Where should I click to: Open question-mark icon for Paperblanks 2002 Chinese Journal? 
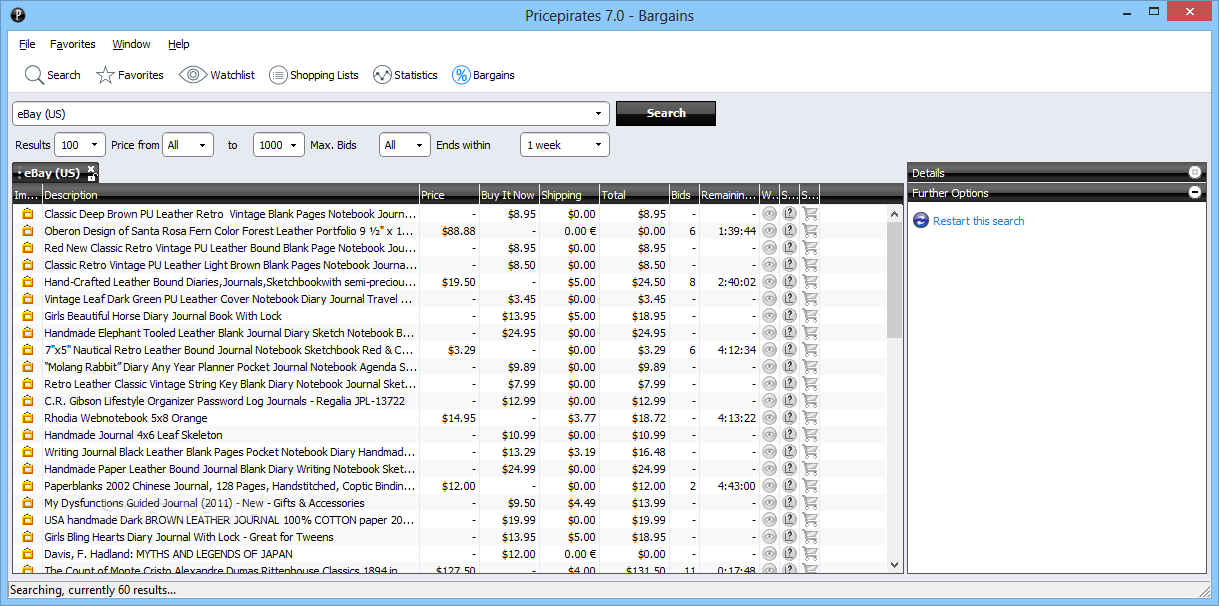pos(789,486)
